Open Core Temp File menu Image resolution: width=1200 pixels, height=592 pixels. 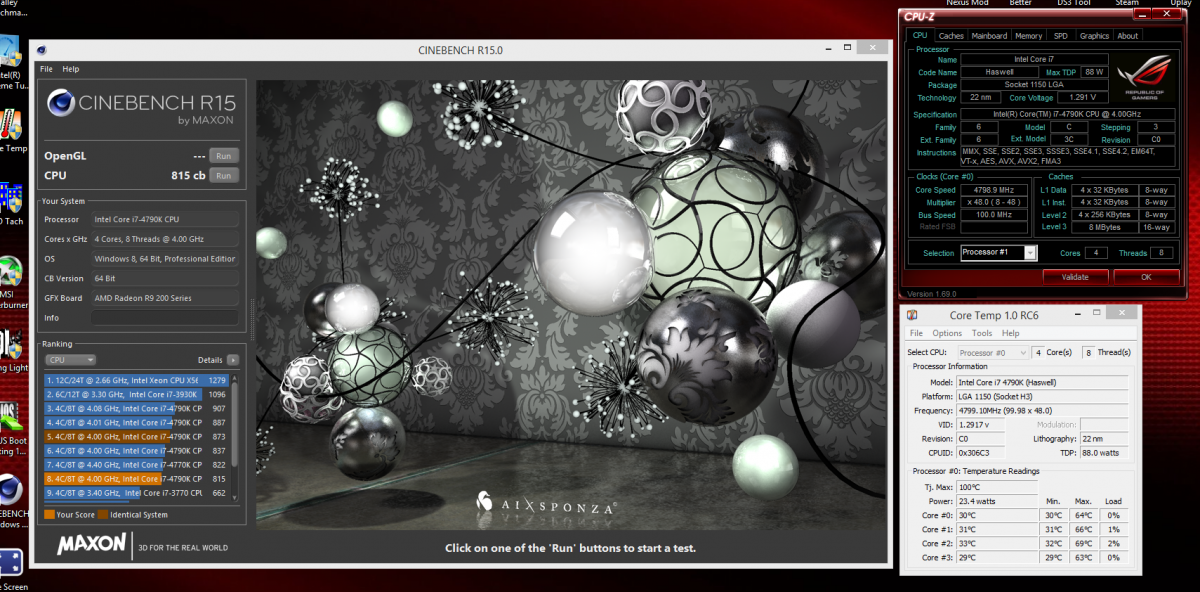(x=916, y=333)
